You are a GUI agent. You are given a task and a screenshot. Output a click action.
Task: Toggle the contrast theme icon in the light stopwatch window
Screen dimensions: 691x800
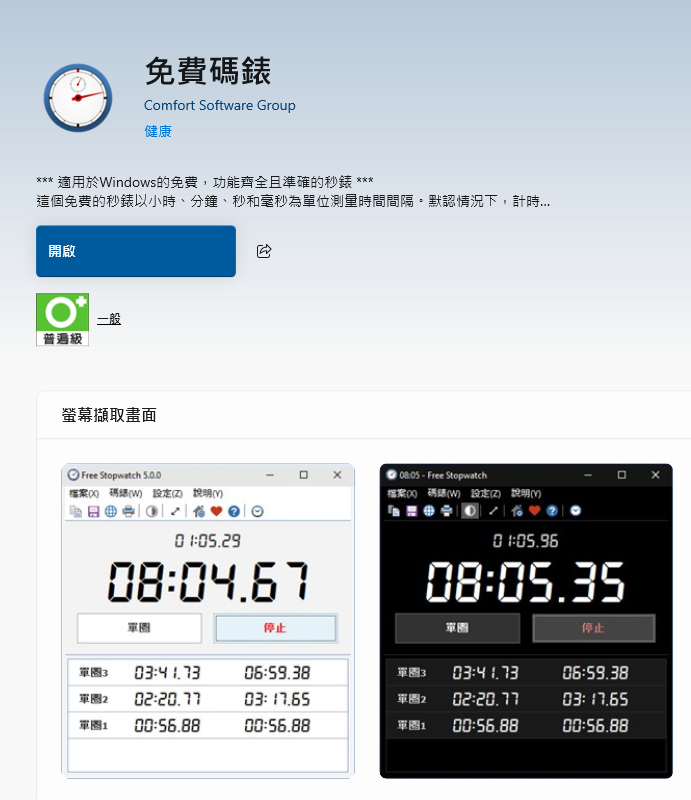pos(152,511)
